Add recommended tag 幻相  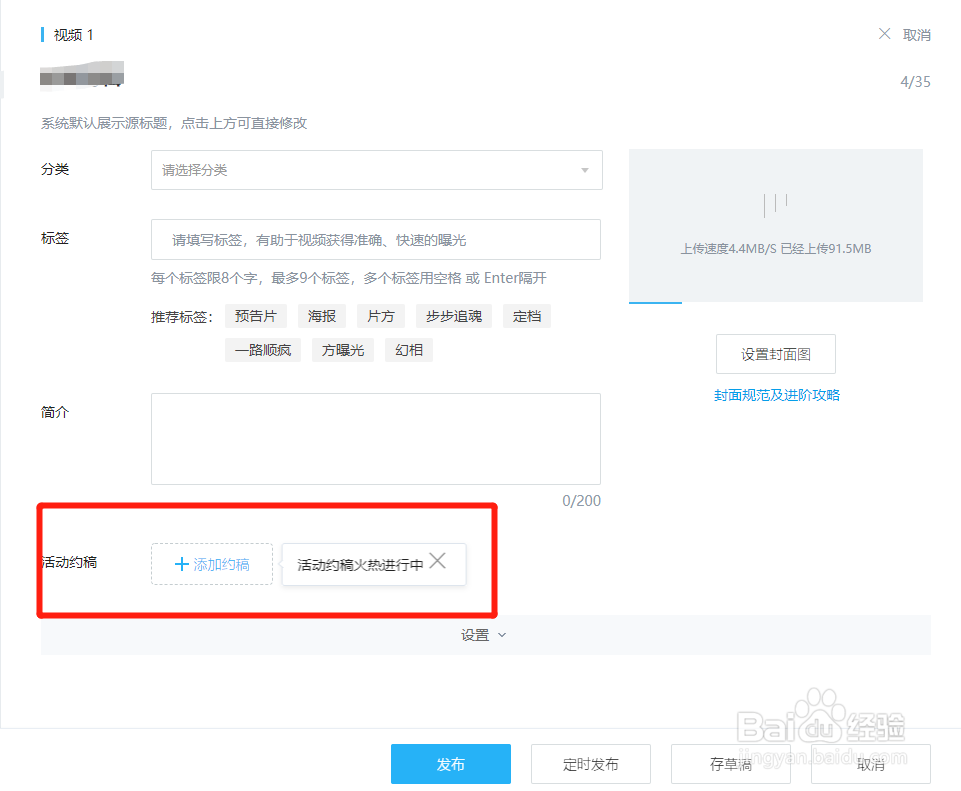(409, 350)
